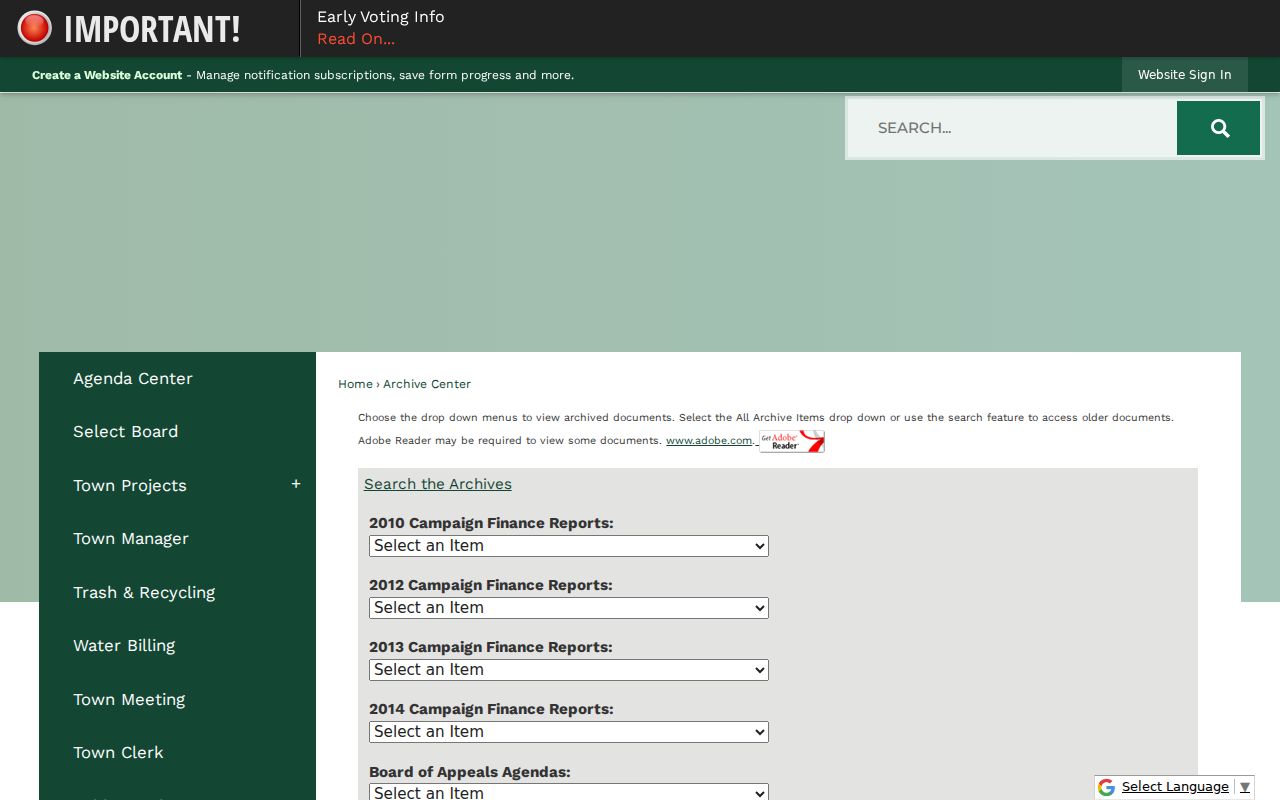Click Archive Center breadcrumb link
Image resolution: width=1280 pixels, height=800 pixels.
click(x=427, y=384)
